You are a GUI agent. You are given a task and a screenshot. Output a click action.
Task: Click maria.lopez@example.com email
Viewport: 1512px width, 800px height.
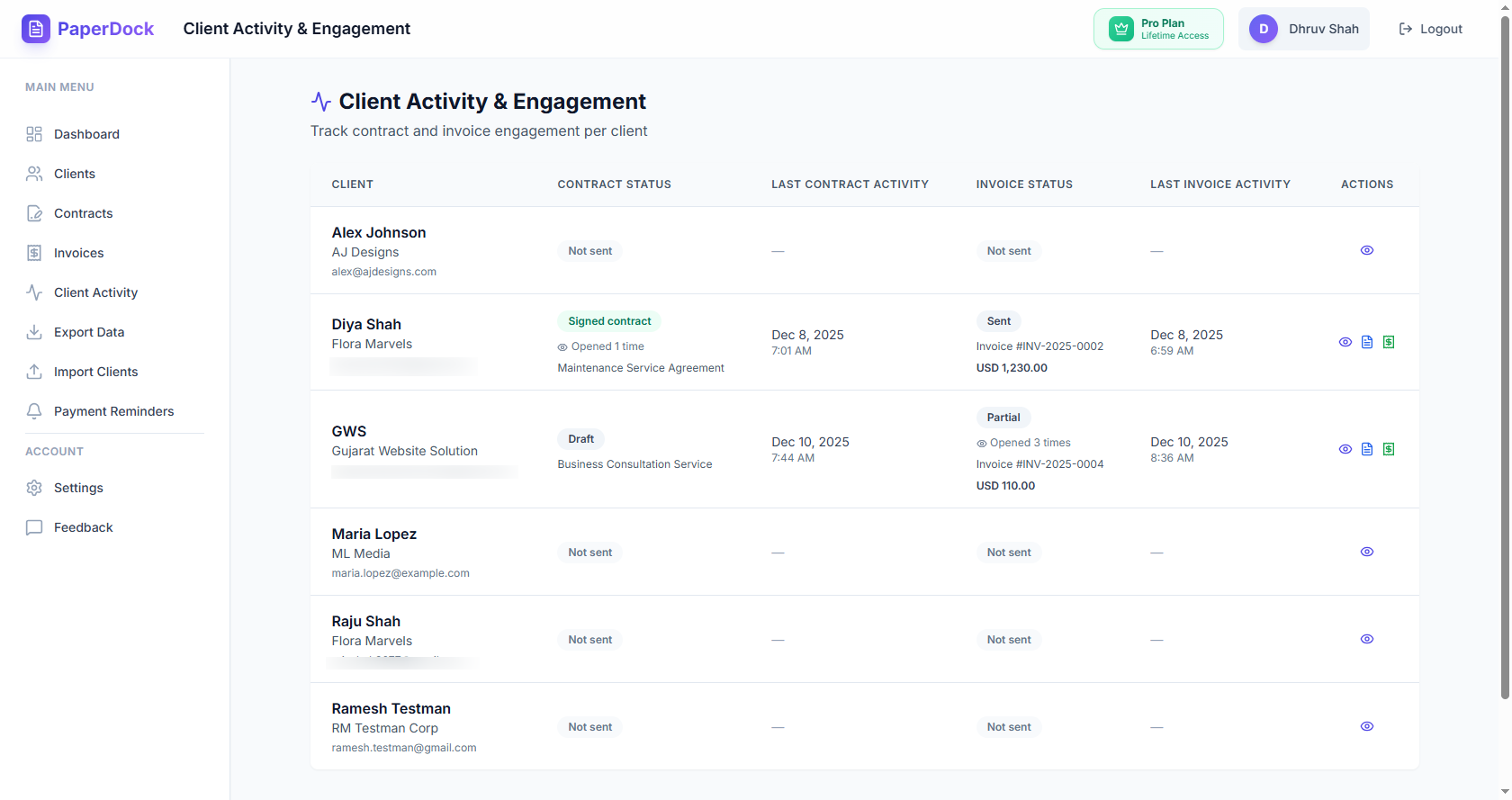pyautogui.click(x=400, y=573)
